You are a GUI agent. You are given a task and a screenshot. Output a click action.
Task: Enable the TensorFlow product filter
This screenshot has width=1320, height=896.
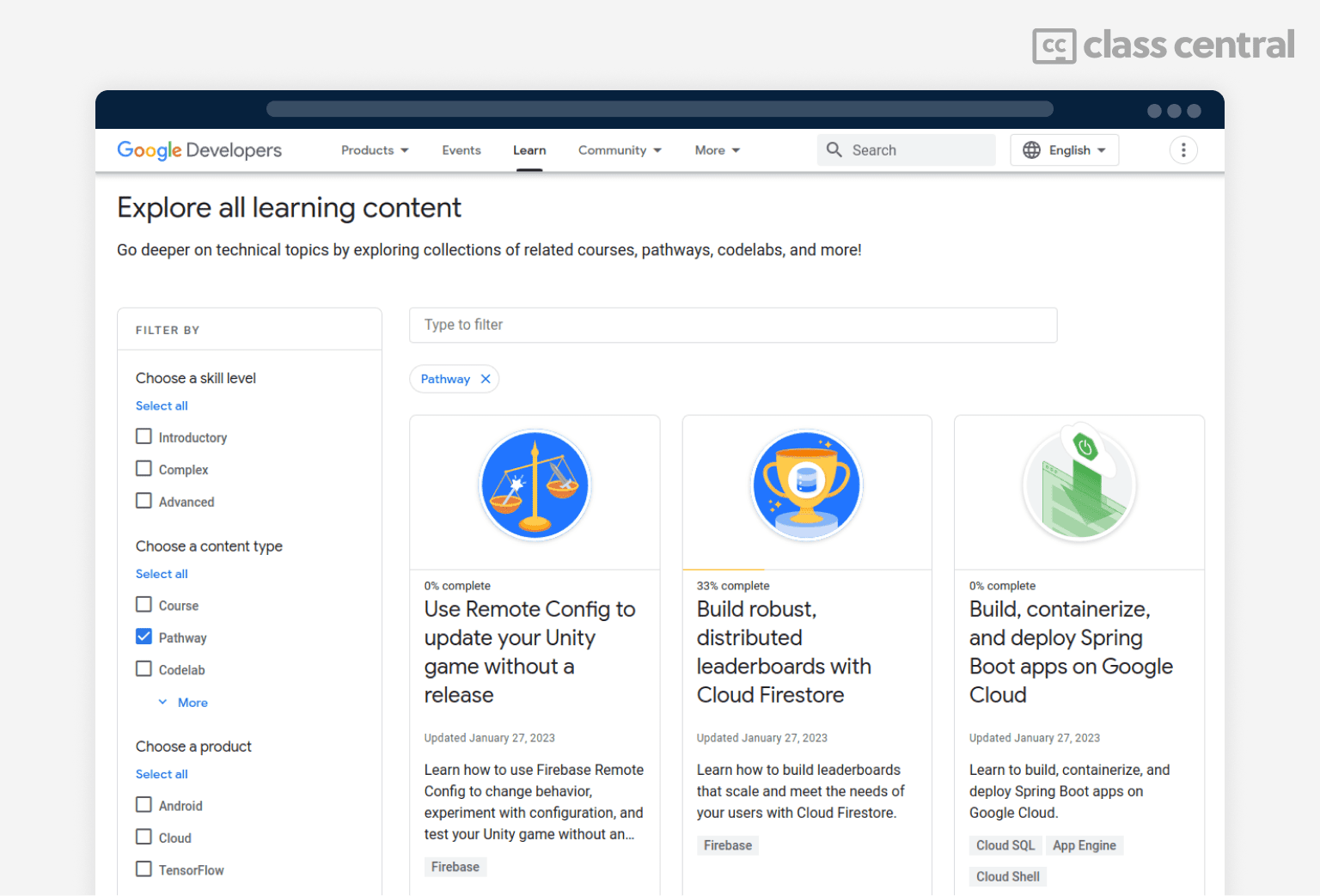pyautogui.click(x=144, y=869)
